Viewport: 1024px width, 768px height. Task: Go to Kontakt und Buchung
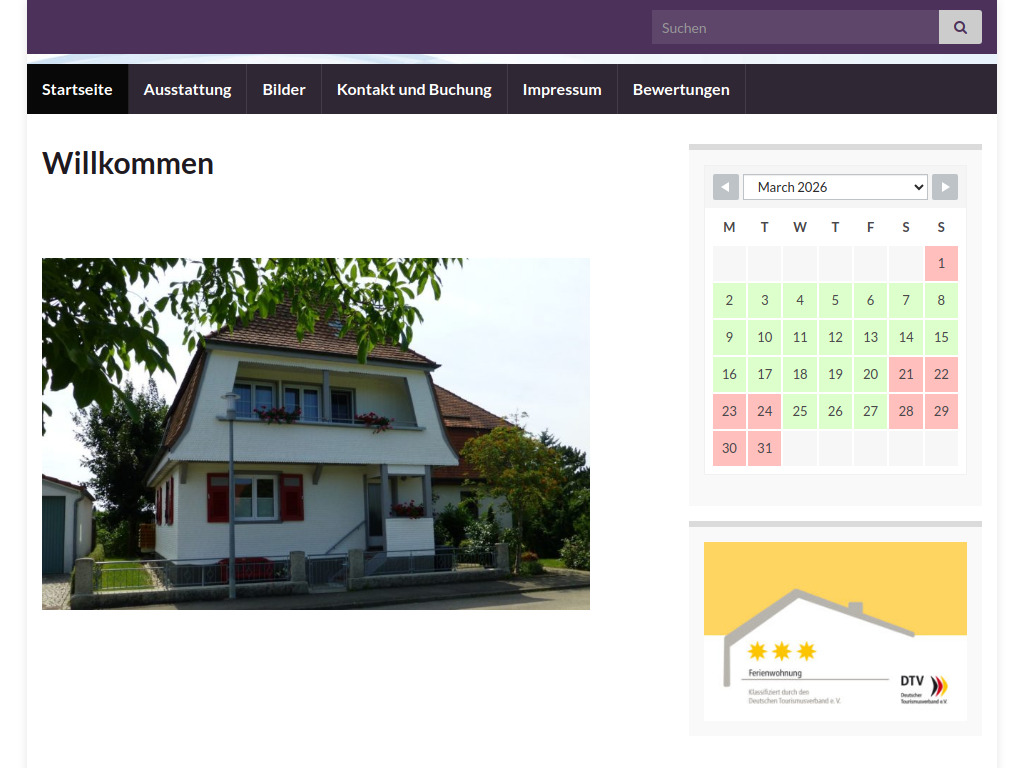pyautogui.click(x=414, y=88)
